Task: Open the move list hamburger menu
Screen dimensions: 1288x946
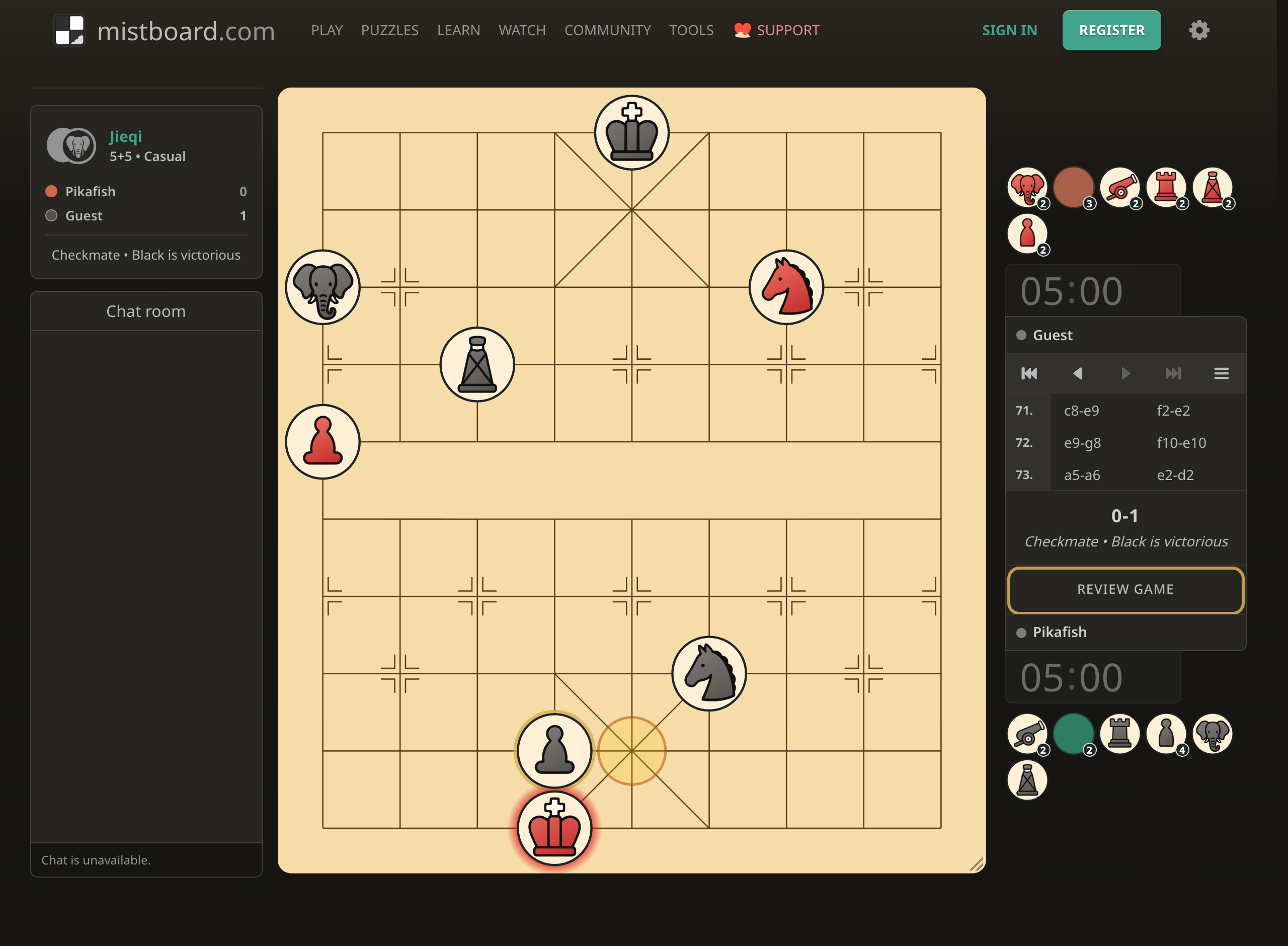Action: coord(1221,373)
